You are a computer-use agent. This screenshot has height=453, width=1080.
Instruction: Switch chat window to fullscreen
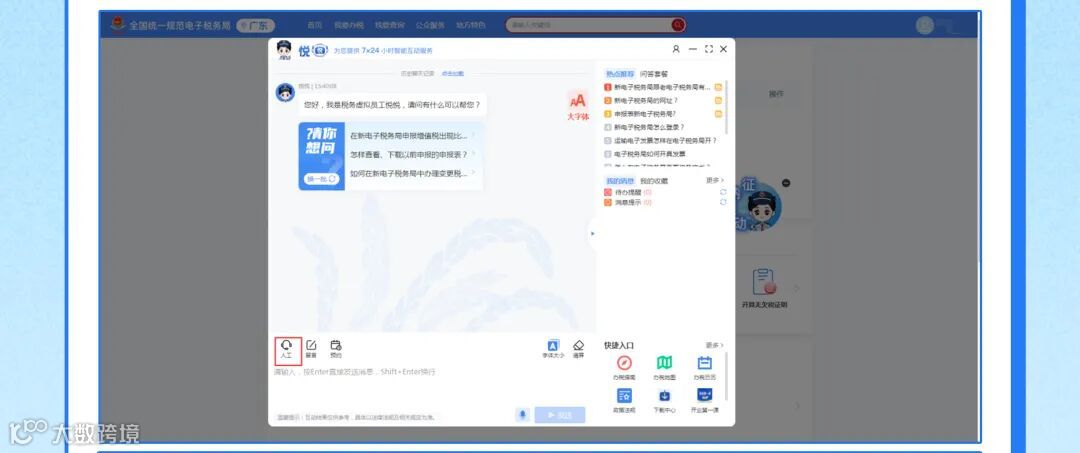click(709, 50)
